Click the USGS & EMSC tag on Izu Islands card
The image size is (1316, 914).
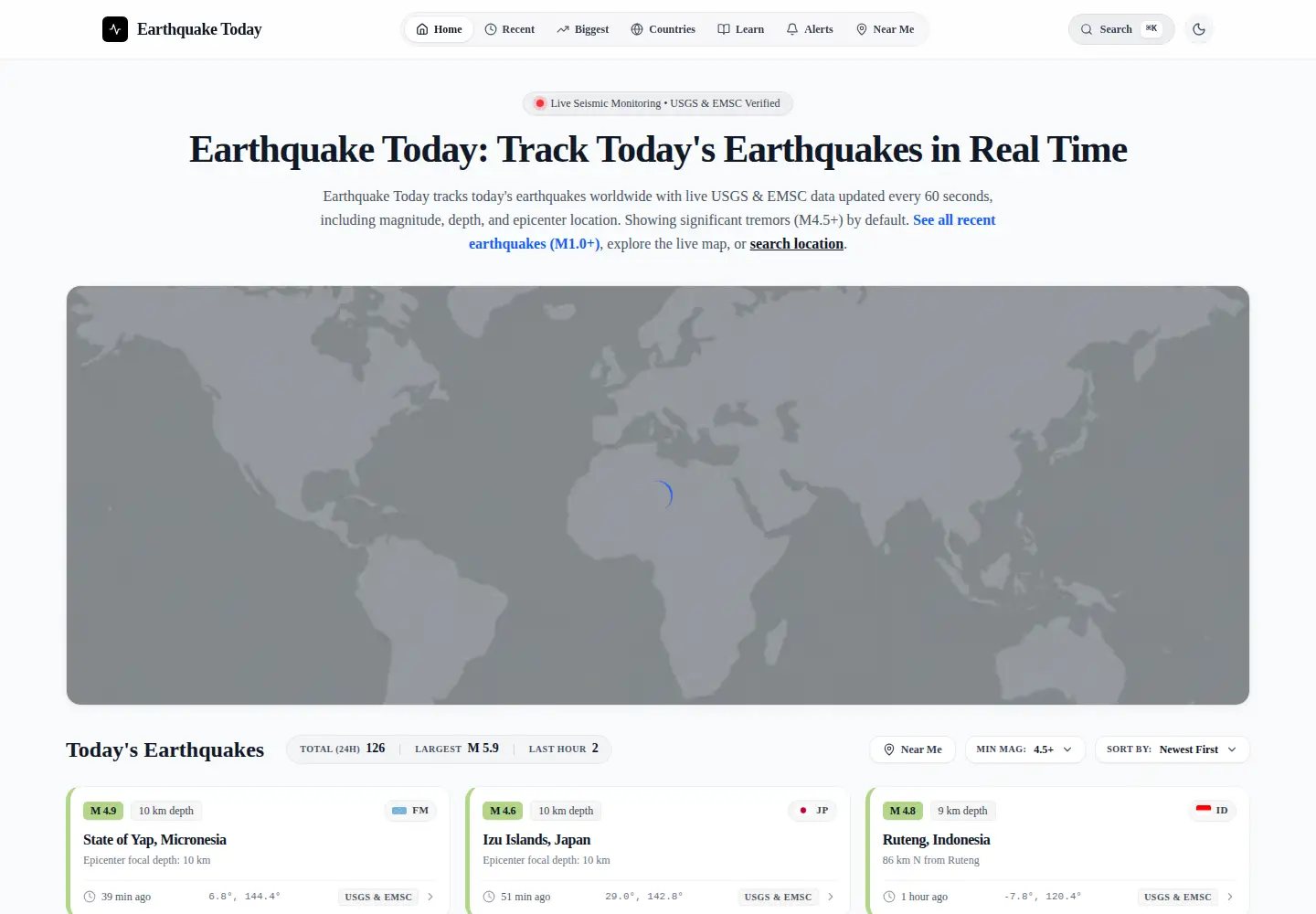click(778, 897)
